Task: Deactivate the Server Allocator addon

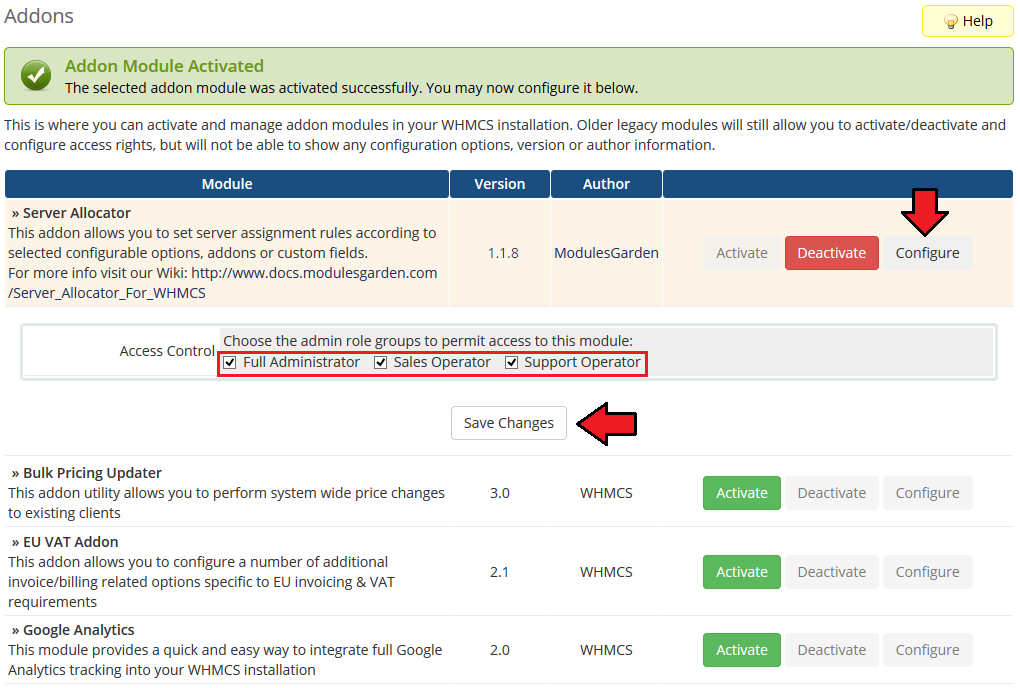Action: 831,253
